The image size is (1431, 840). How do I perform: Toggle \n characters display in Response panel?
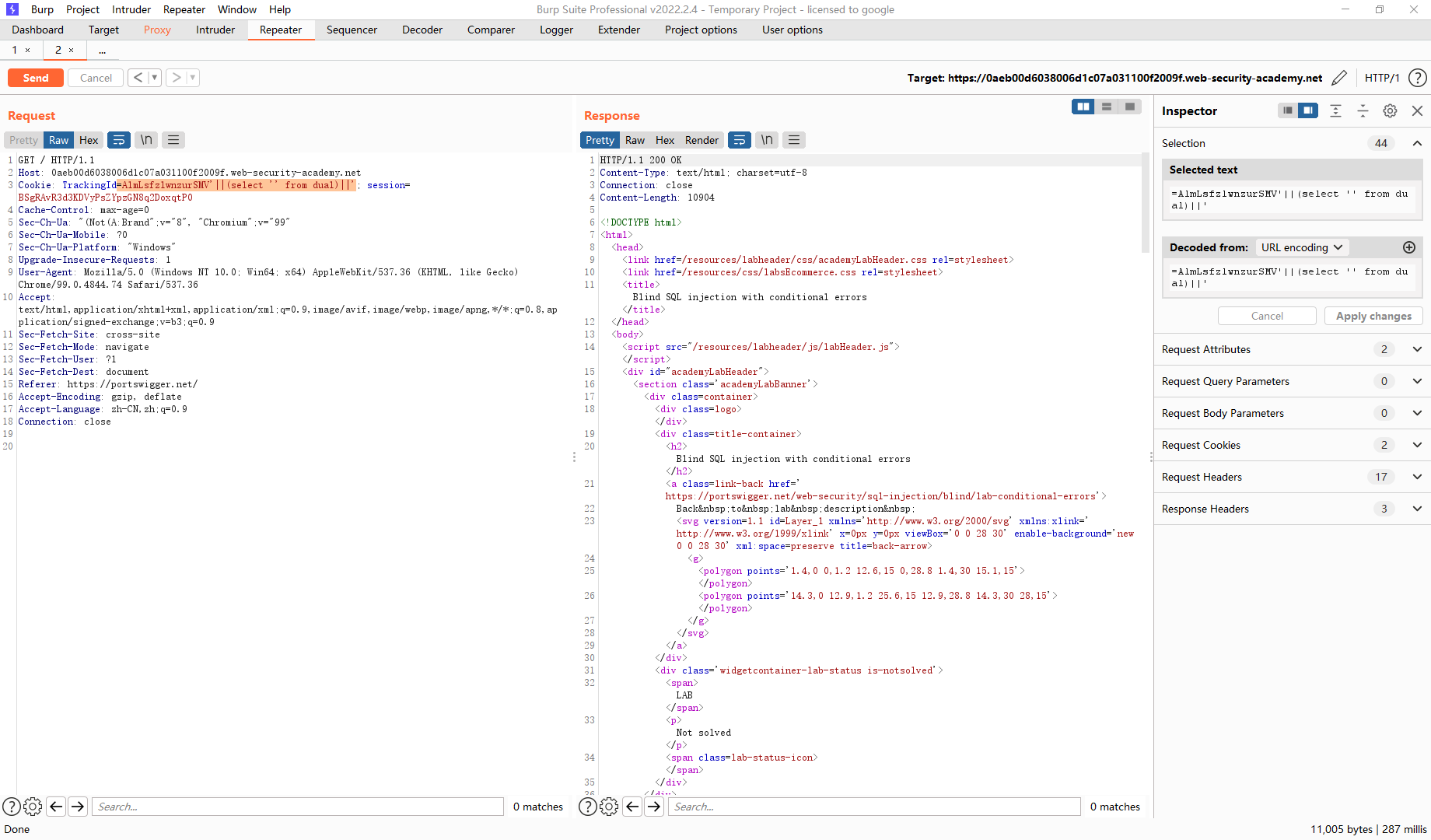pos(767,140)
